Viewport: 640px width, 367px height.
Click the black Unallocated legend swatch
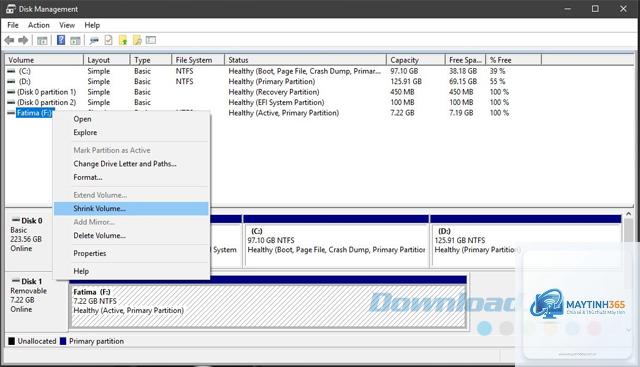coord(11,341)
